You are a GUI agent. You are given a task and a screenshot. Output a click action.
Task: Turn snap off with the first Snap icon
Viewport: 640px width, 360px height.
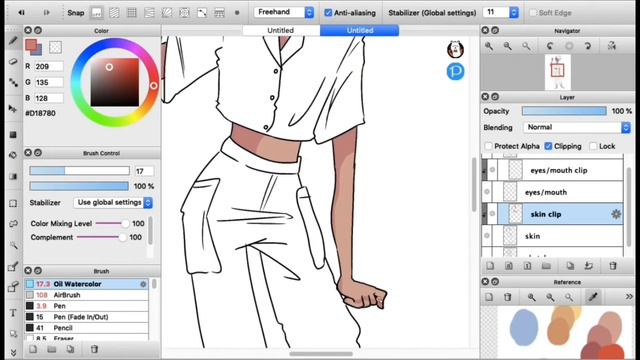(x=97, y=13)
